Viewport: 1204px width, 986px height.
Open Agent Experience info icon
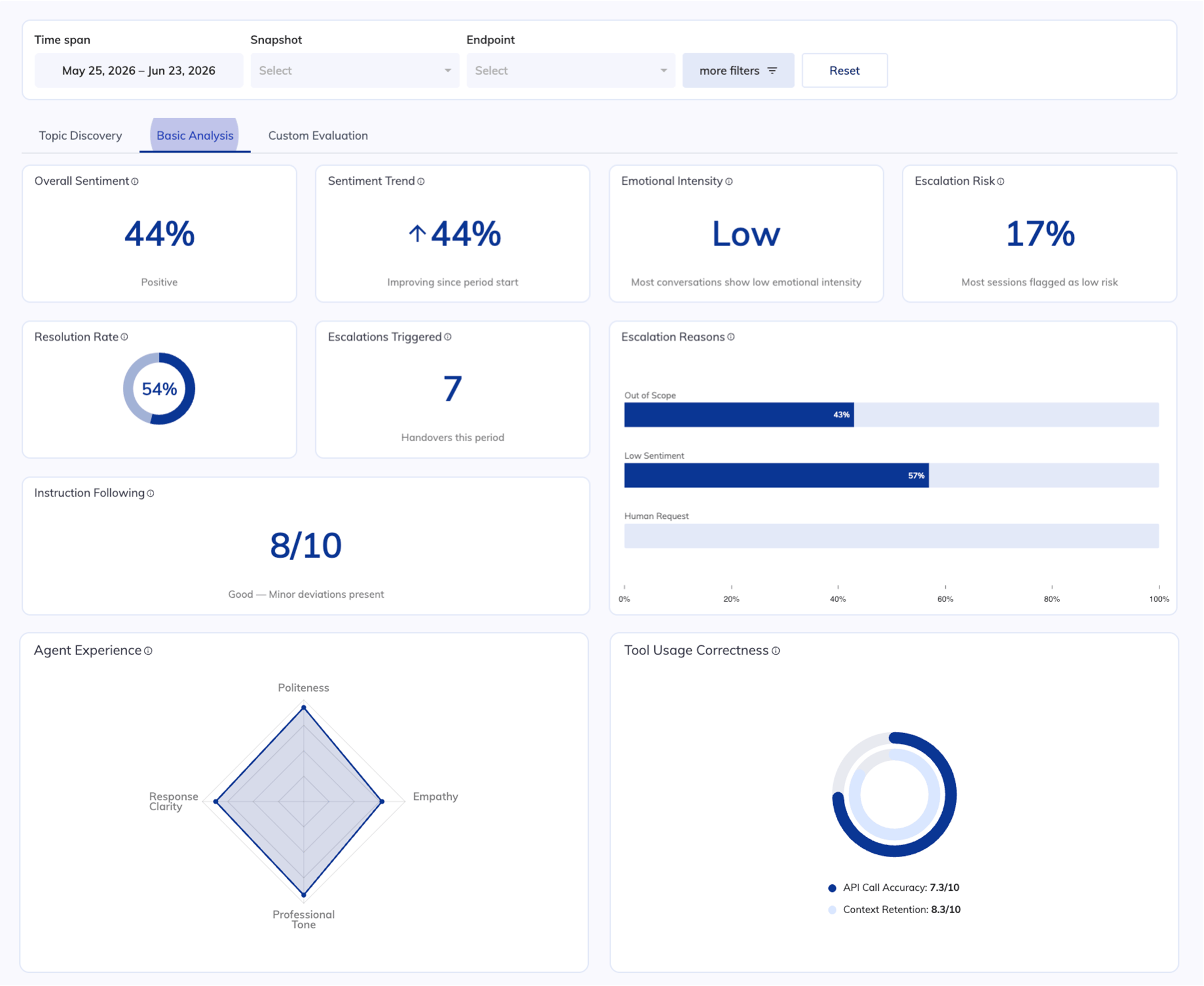coord(148,651)
